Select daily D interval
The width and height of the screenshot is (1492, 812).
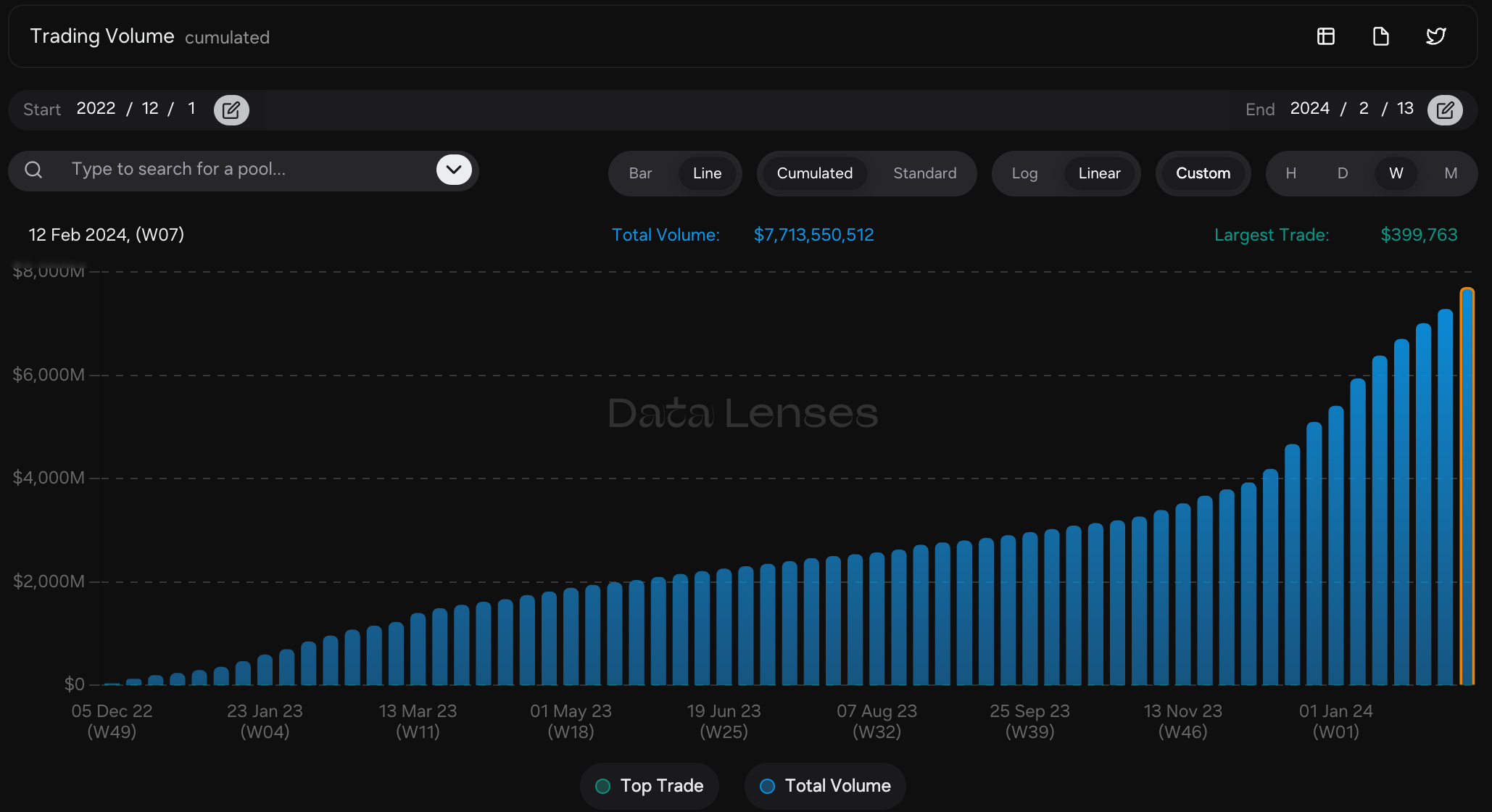(1342, 173)
